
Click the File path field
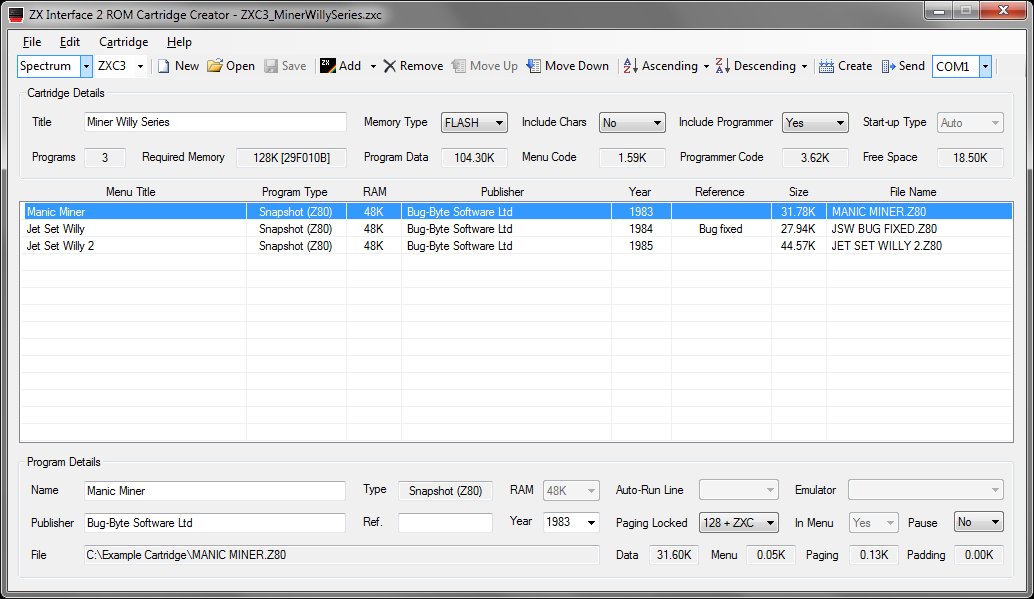coord(341,555)
